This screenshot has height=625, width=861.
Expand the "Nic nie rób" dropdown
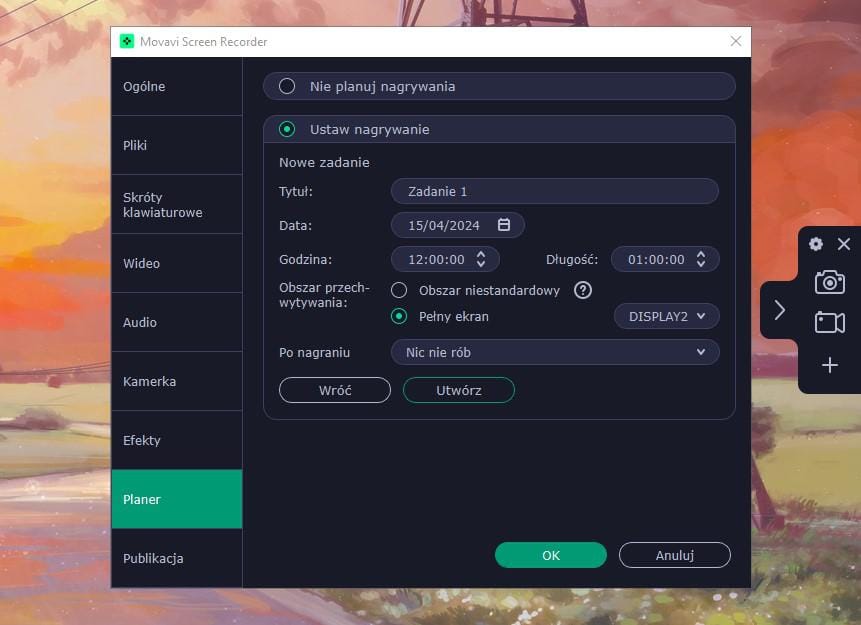pos(554,352)
